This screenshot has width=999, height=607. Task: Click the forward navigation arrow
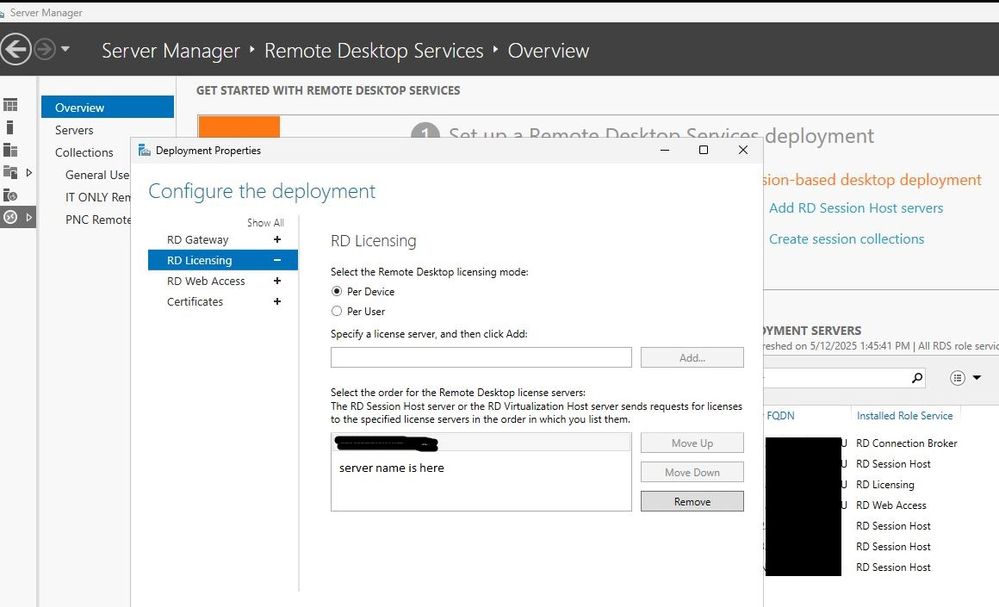tap(45, 49)
